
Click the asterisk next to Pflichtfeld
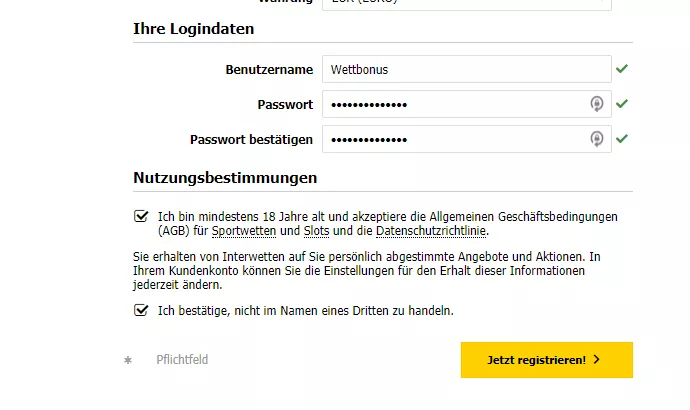(128, 360)
